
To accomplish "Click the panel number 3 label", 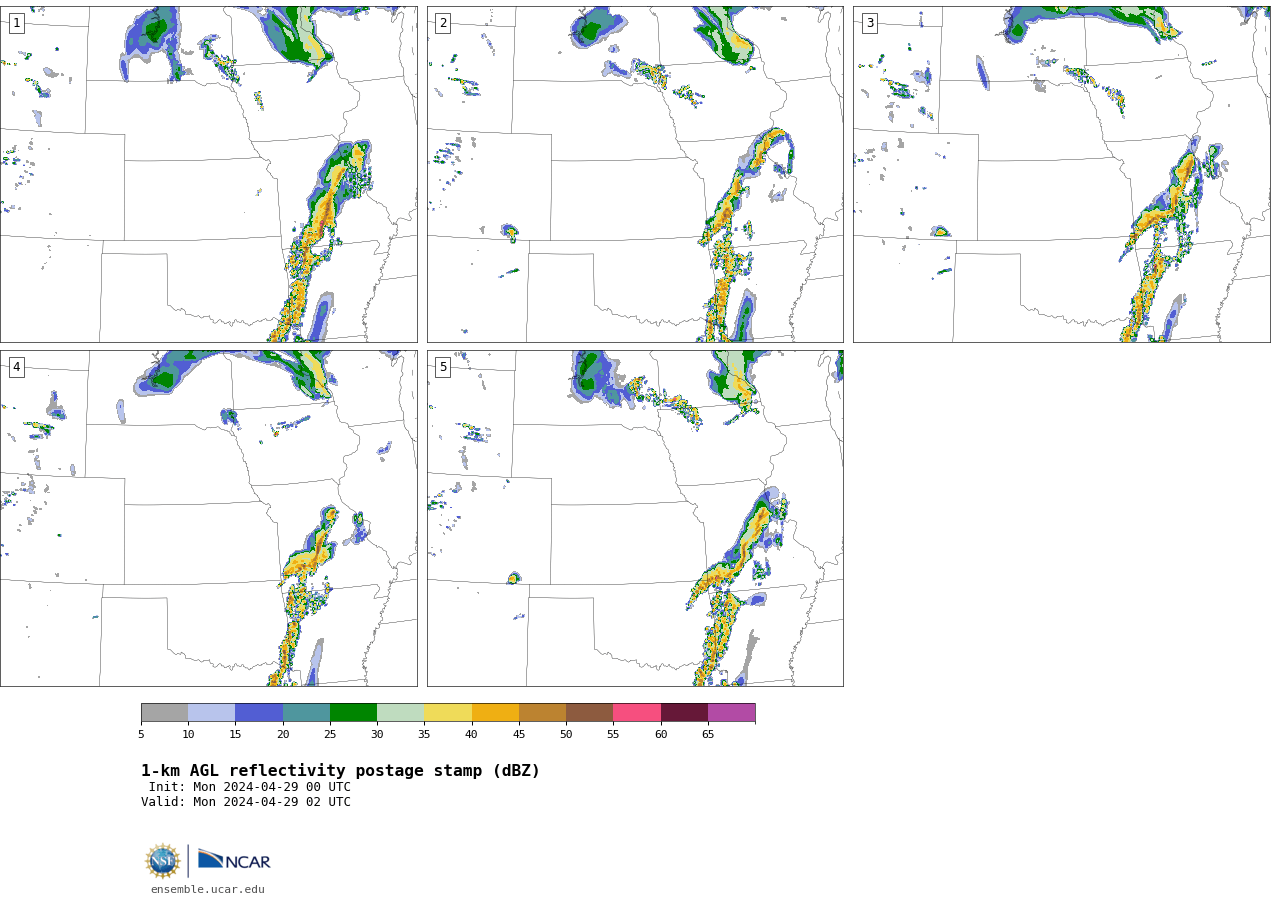I will point(869,23).
